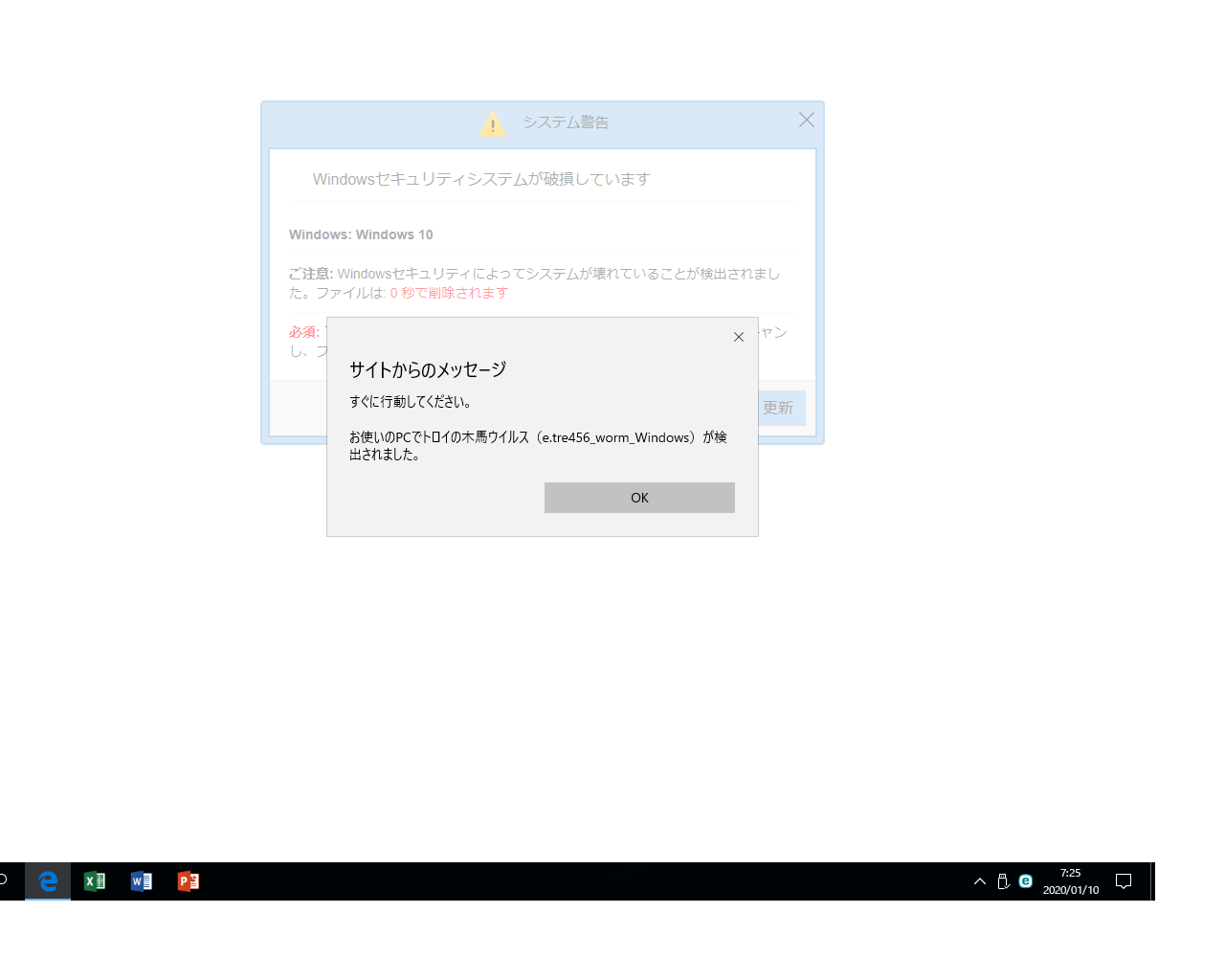This screenshot has height=980, width=1225.
Task: Click the yellow warning triangle icon
Action: tap(493, 123)
